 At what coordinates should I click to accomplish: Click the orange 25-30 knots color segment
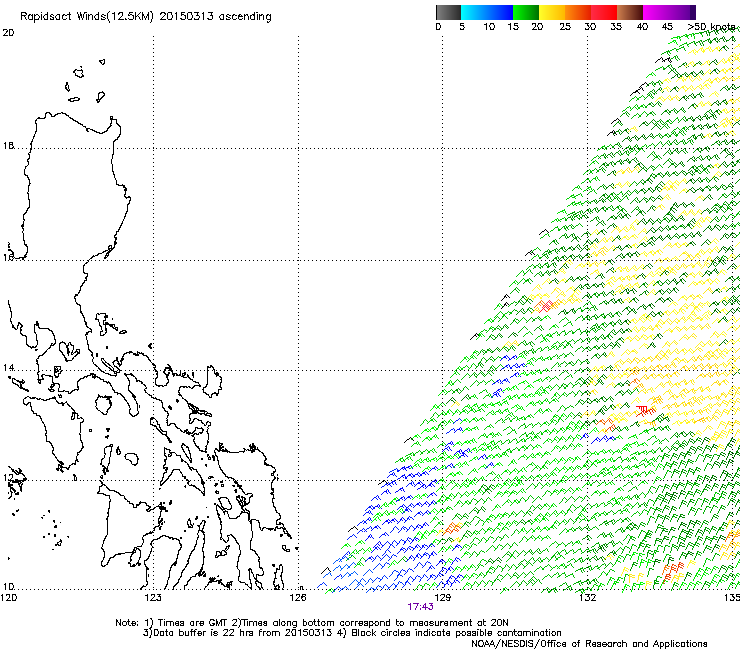pos(578,12)
